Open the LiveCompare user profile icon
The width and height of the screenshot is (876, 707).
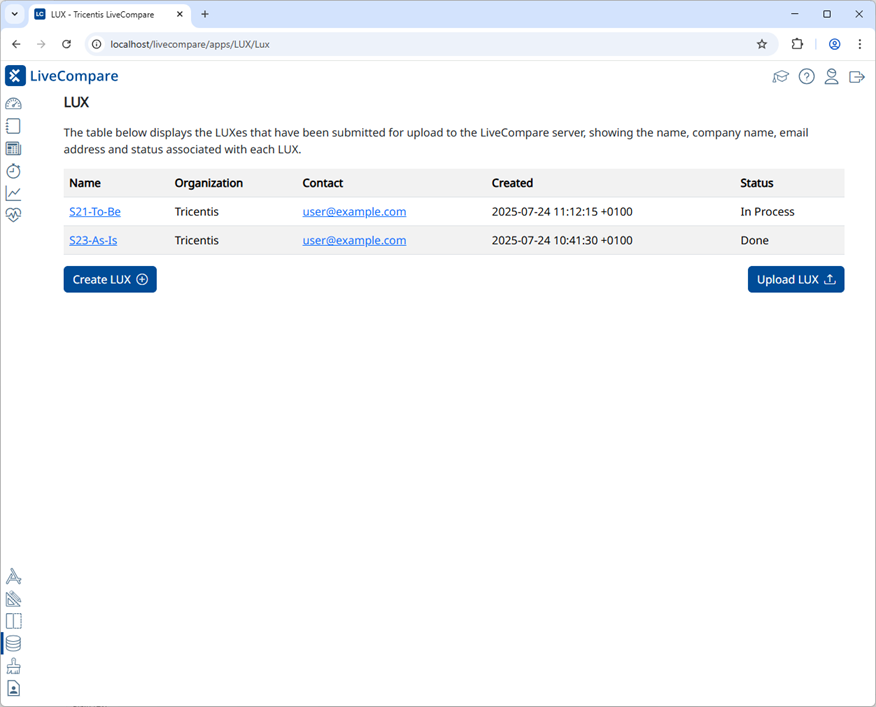[831, 77]
